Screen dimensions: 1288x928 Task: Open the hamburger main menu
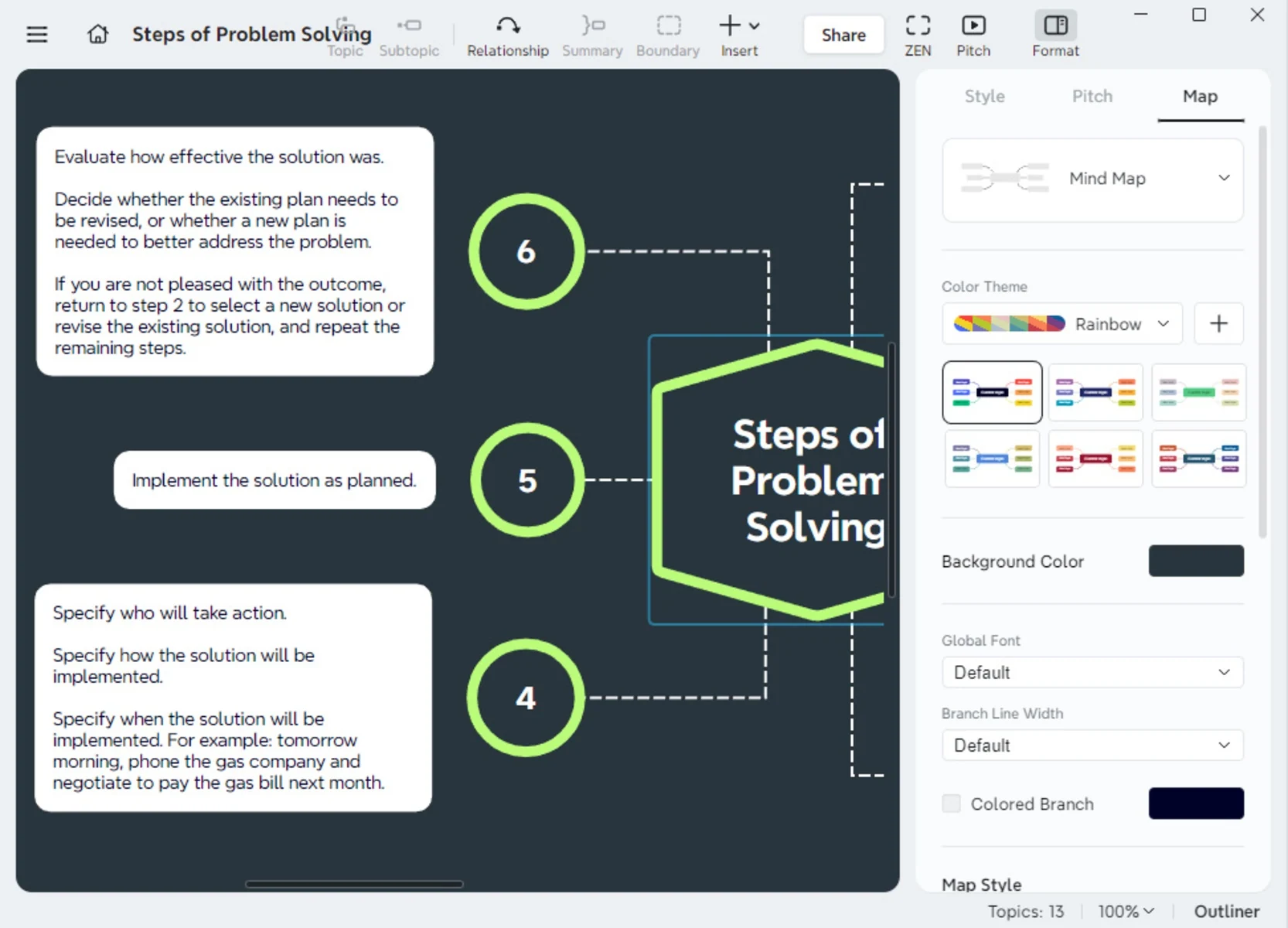point(37,35)
